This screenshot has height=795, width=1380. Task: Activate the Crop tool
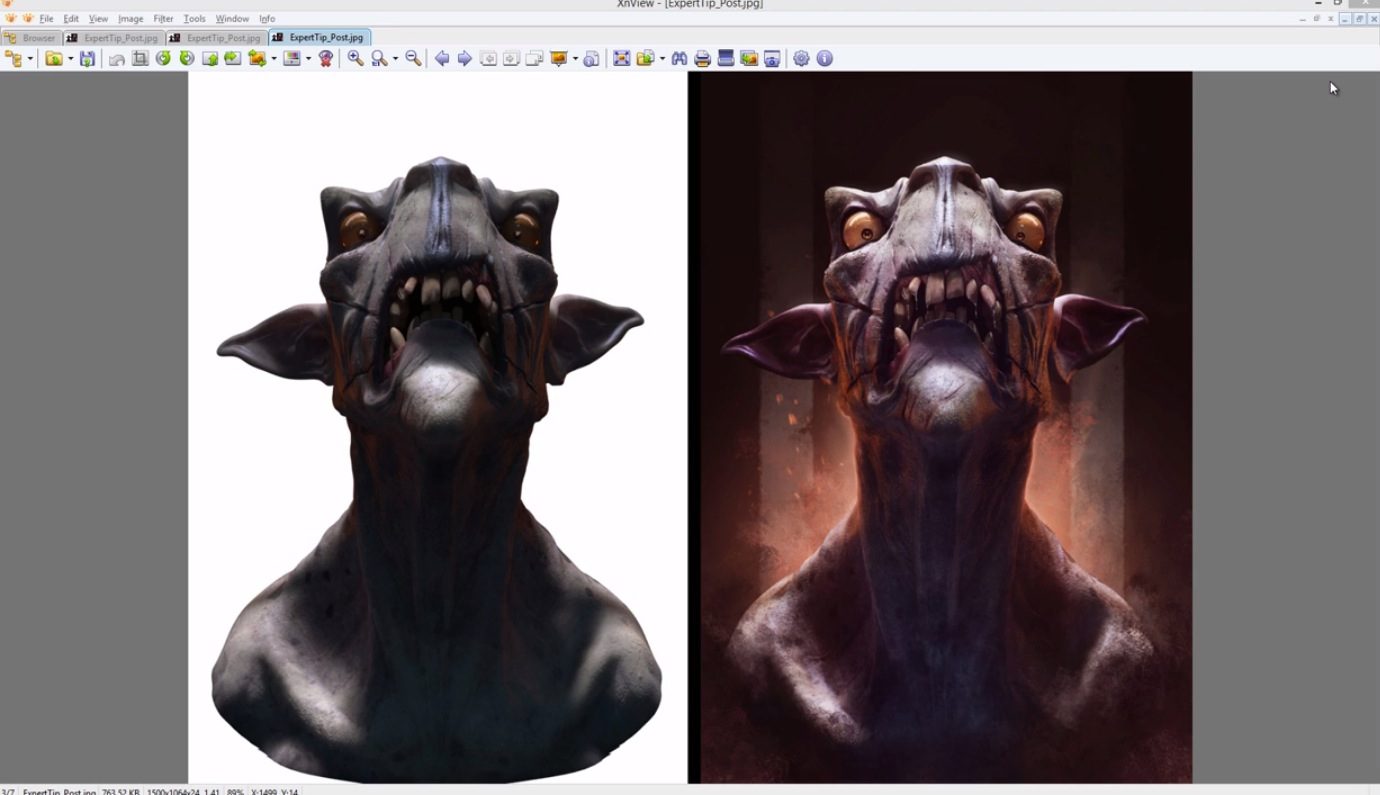139,58
